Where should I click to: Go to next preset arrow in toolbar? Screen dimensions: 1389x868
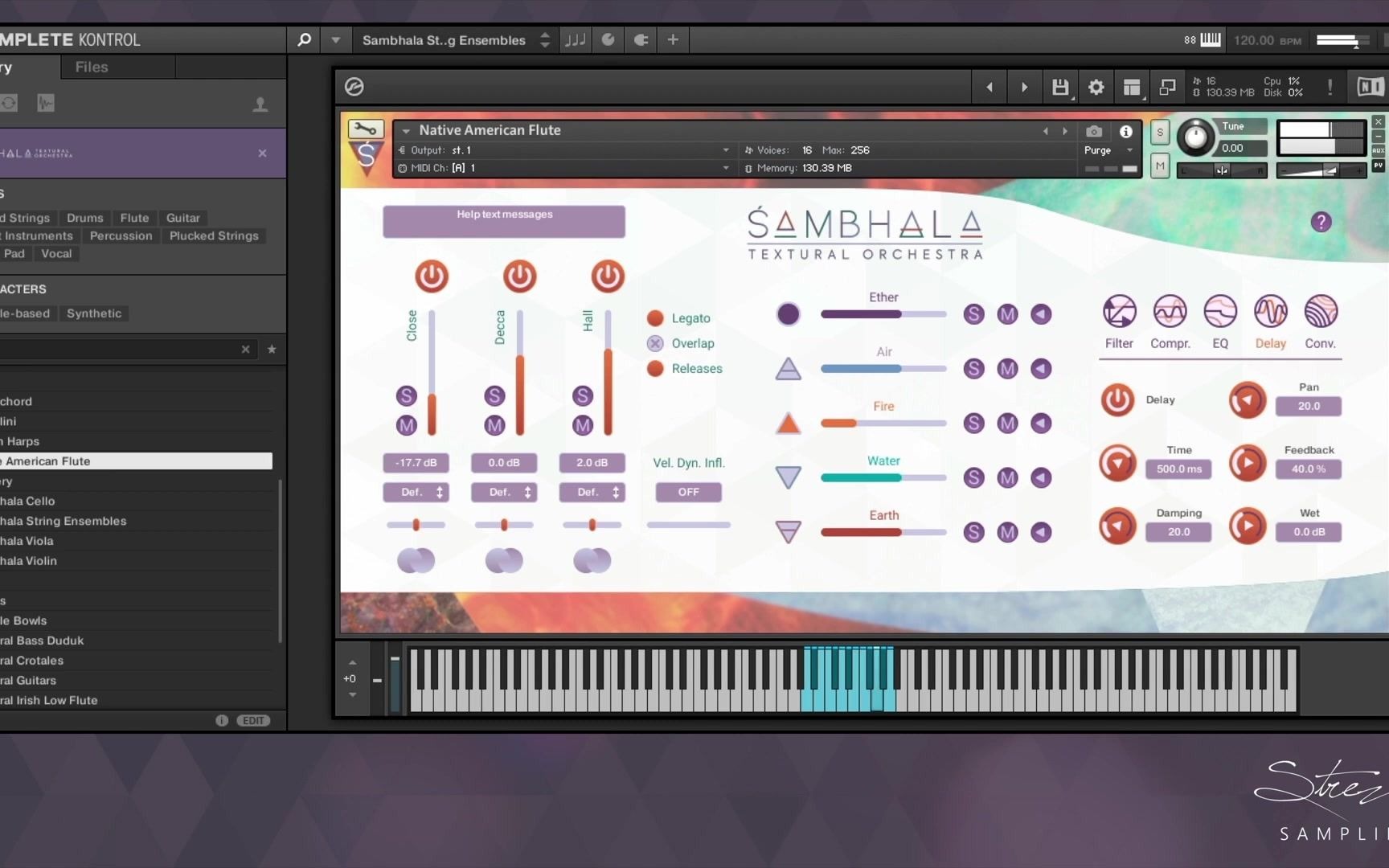(1024, 87)
